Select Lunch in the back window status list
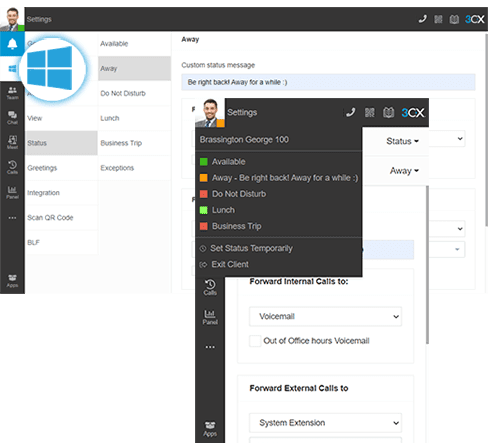This screenshot has height=443, width=491. [x=134, y=118]
